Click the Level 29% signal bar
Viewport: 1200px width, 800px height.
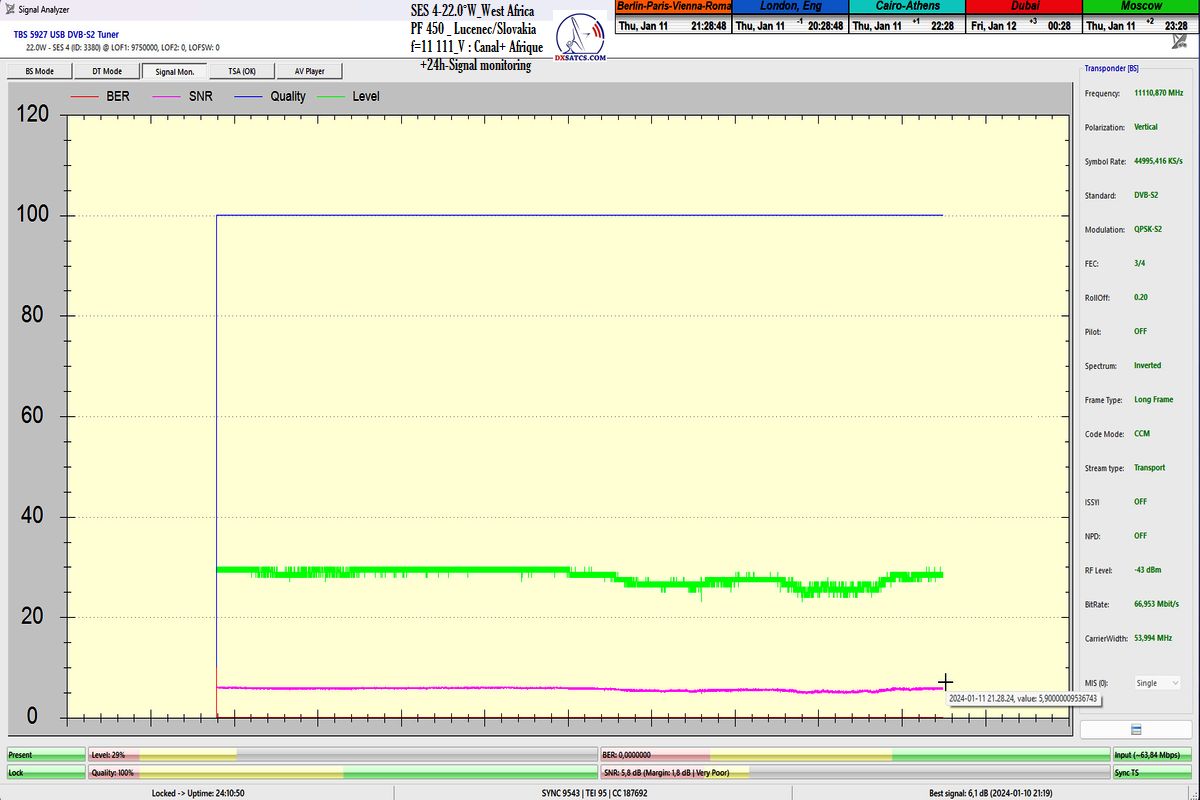tap(340, 755)
